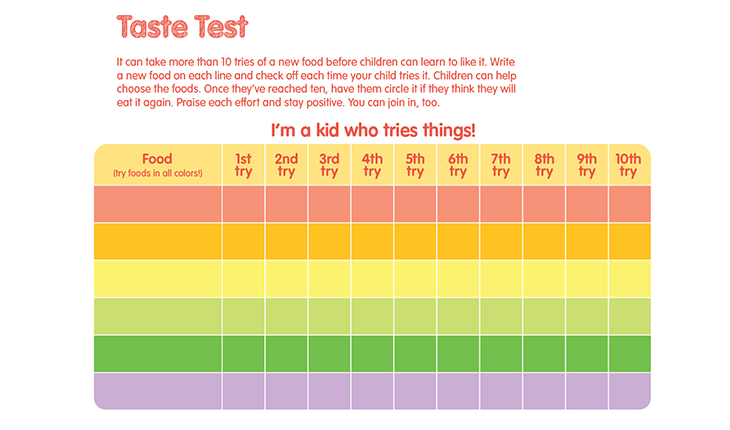Click the yellow row's Food cell
730x430 pixels.
point(157,279)
